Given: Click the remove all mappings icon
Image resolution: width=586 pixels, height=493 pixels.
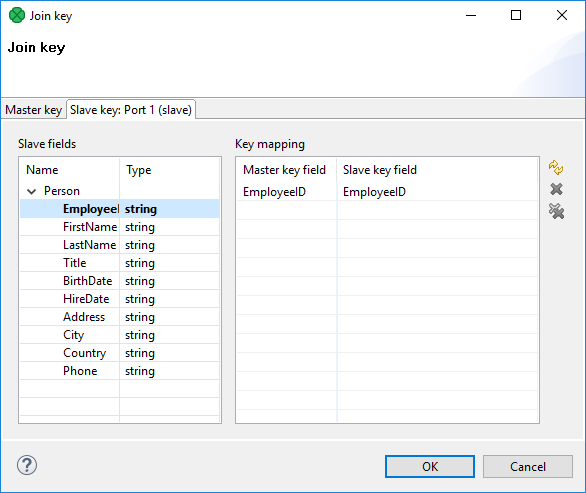Looking at the screenshot, I should pyautogui.click(x=556, y=211).
